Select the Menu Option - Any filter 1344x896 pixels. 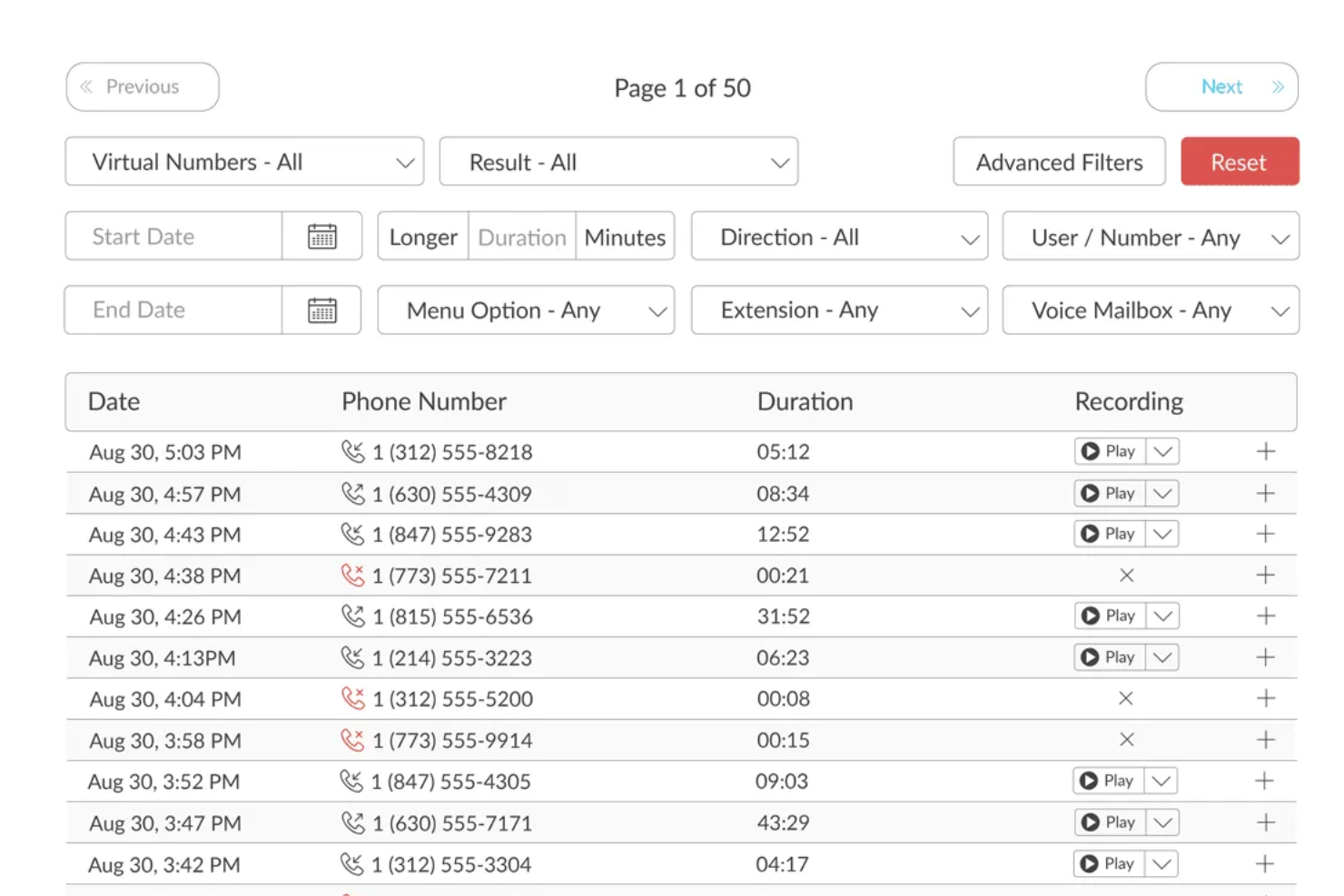click(525, 310)
